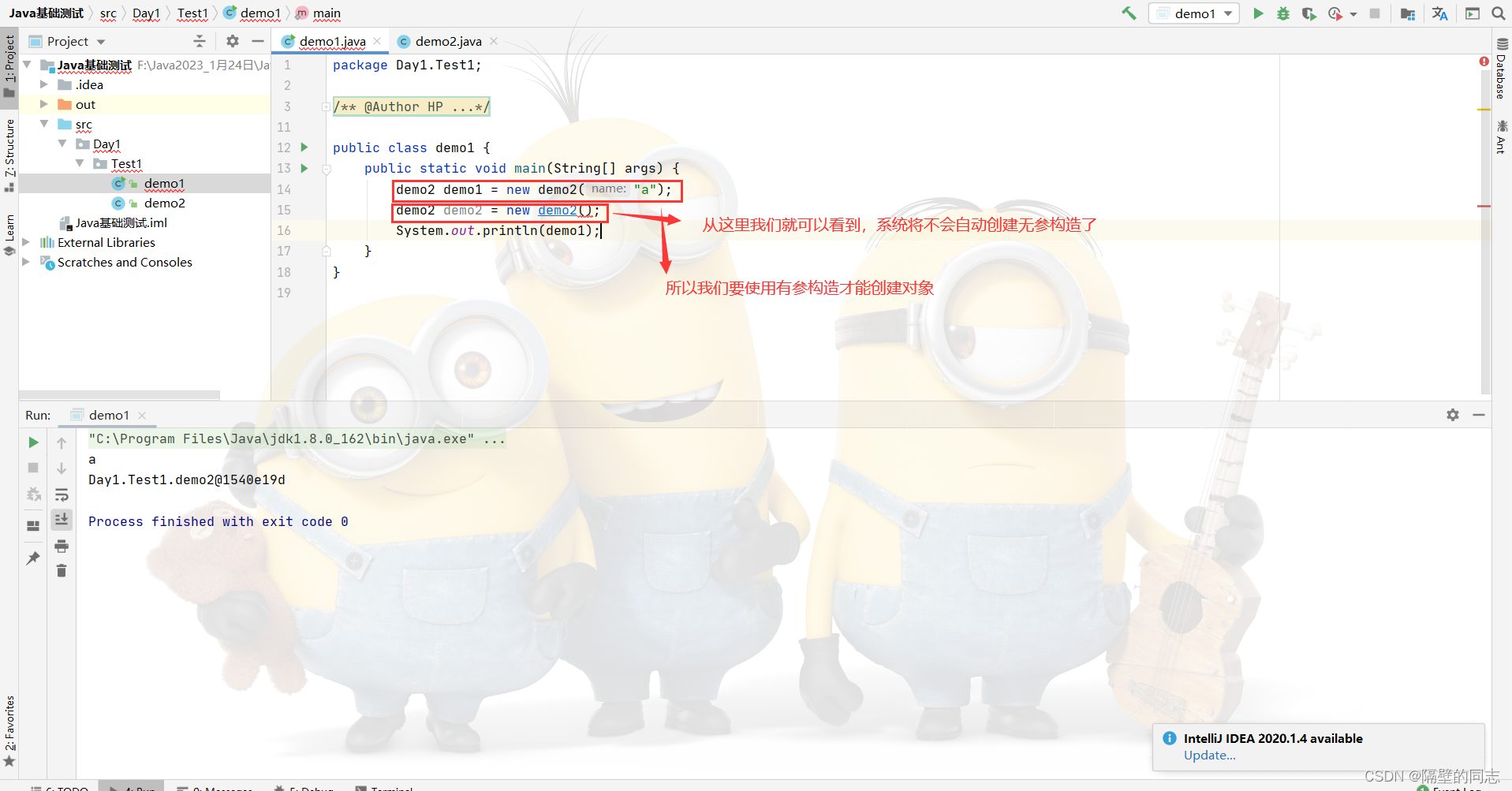The width and height of the screenshot is (1512, 791).
Task: Restore layout icon in Run panel
Action: point(33,525)
